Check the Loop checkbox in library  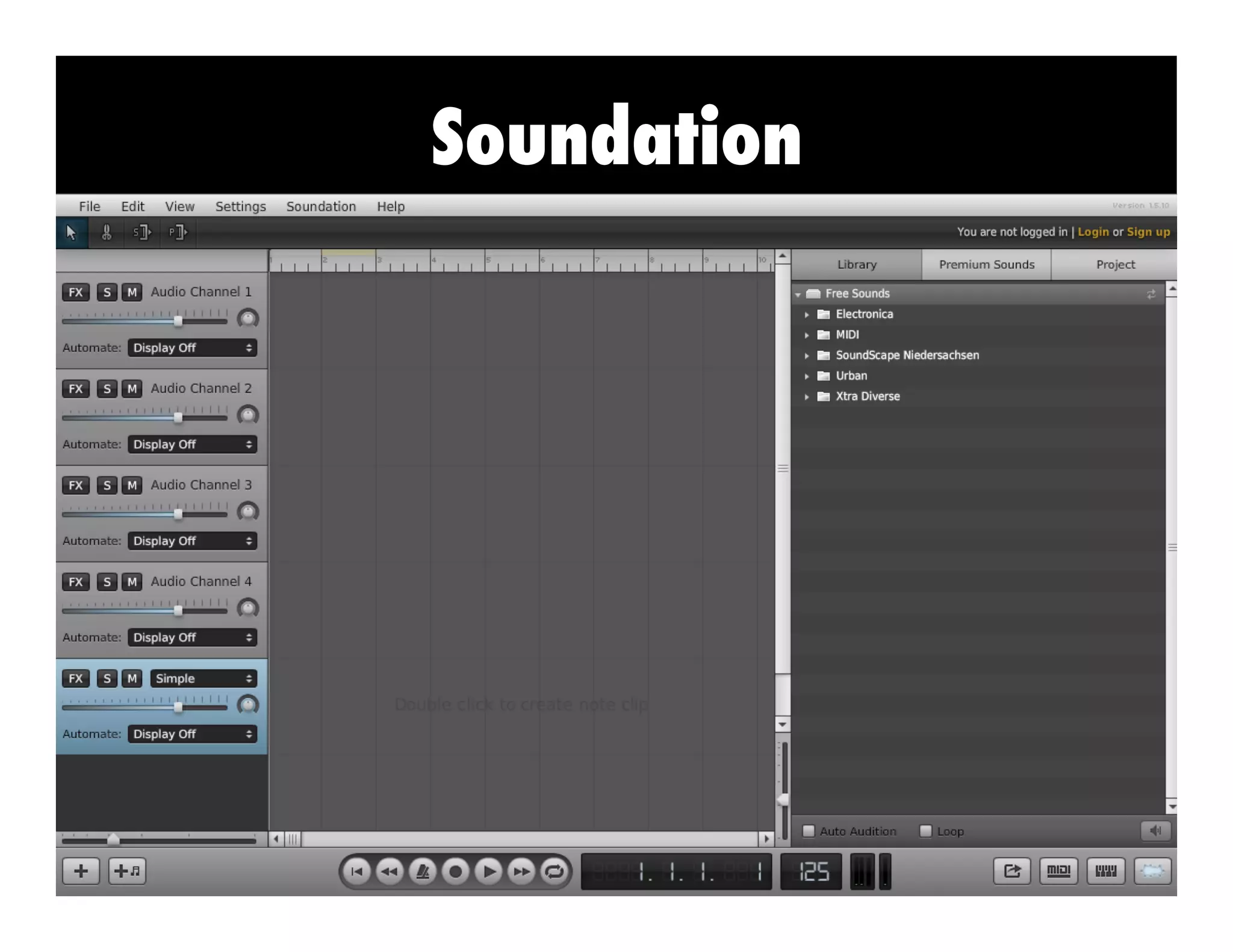pyautogui.click(x=926, y=831)
